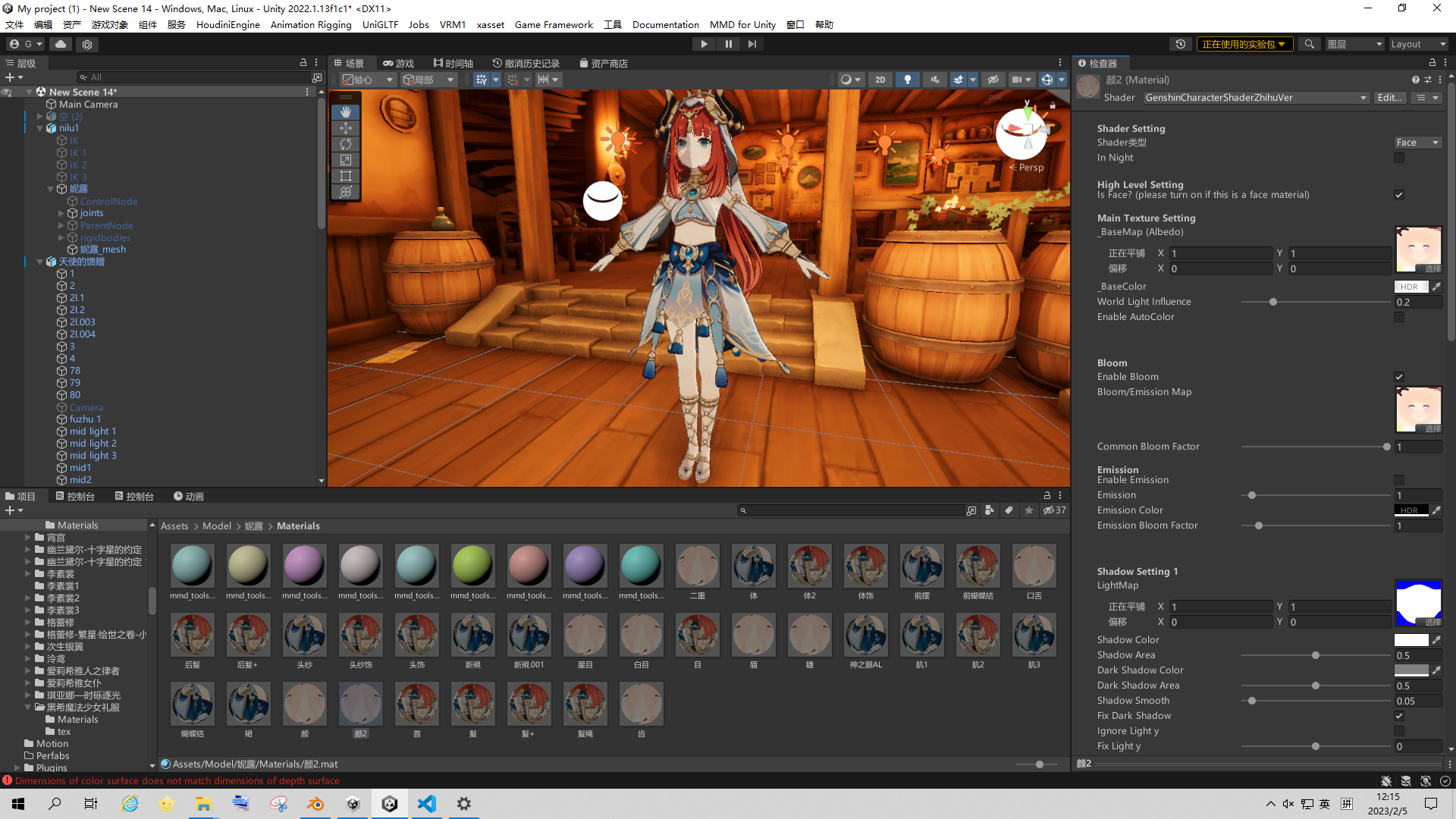Click the search by label icon in Project

point(1009,510)
